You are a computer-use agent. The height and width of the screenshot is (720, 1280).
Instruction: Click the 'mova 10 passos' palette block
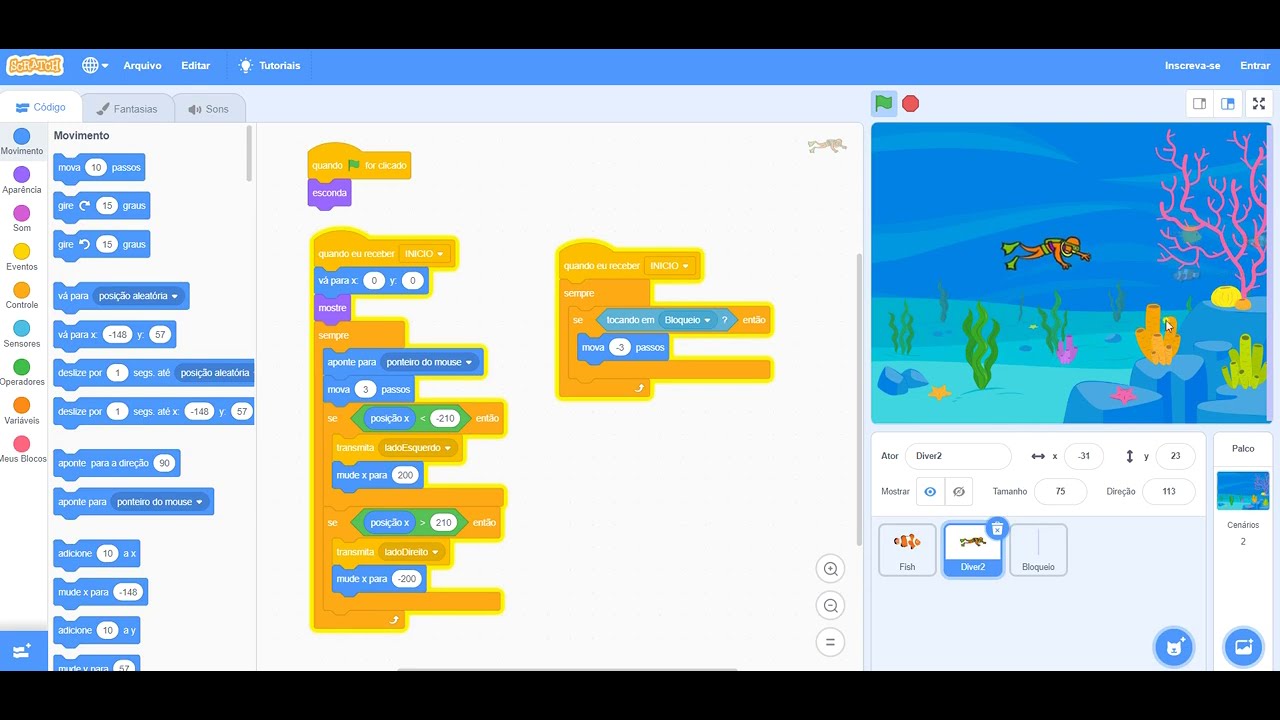tap(99, 168)
